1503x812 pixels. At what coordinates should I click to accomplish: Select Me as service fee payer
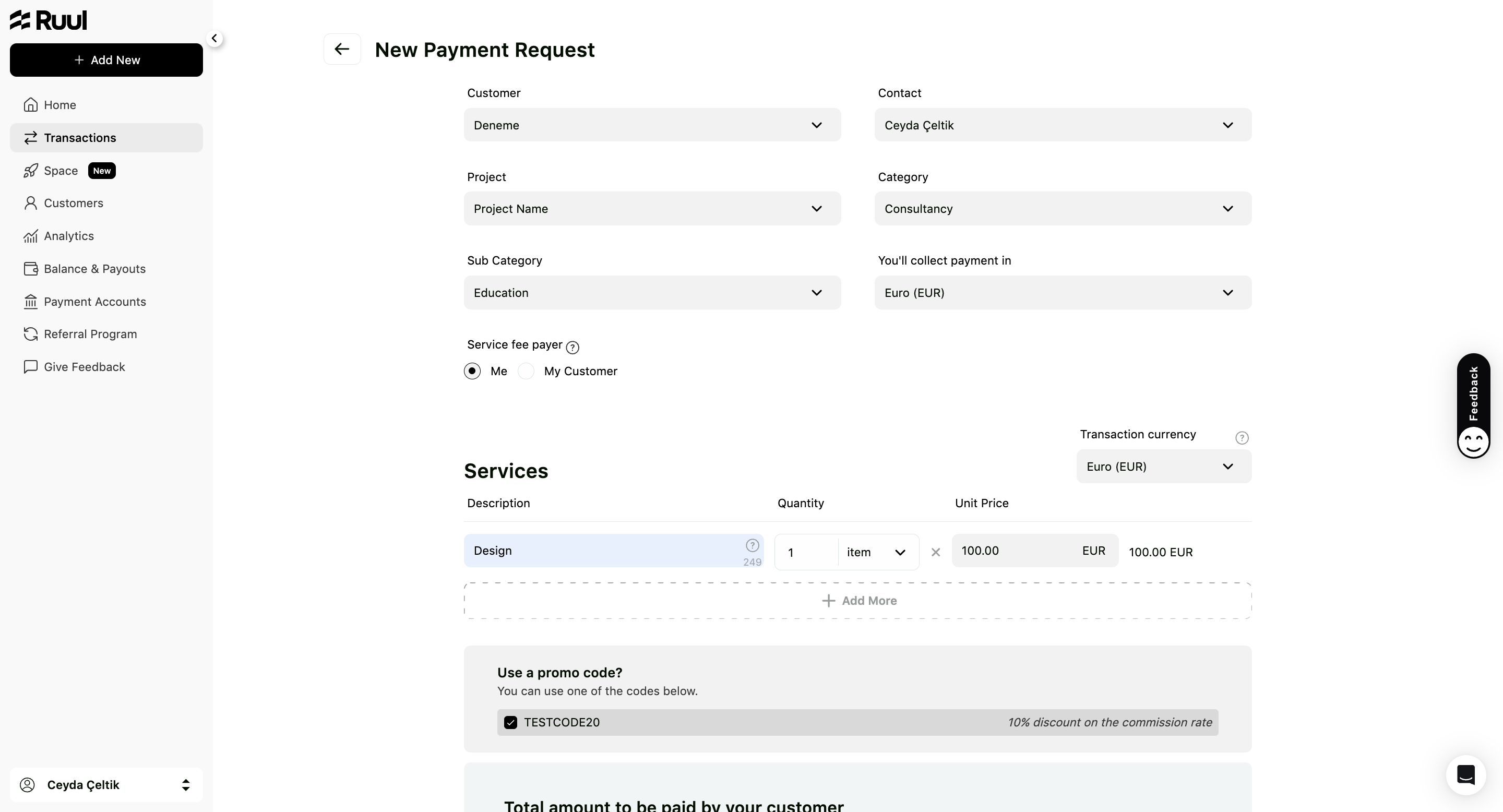472,372
